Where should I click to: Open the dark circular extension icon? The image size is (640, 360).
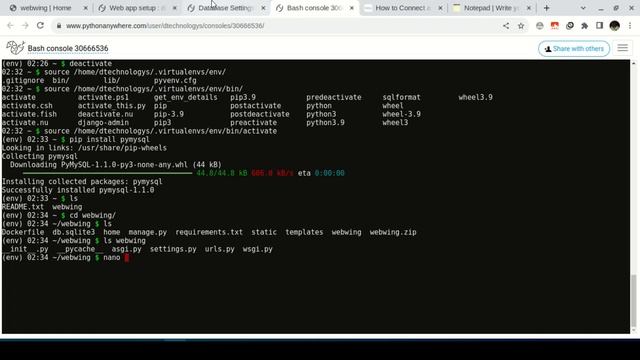570,26
